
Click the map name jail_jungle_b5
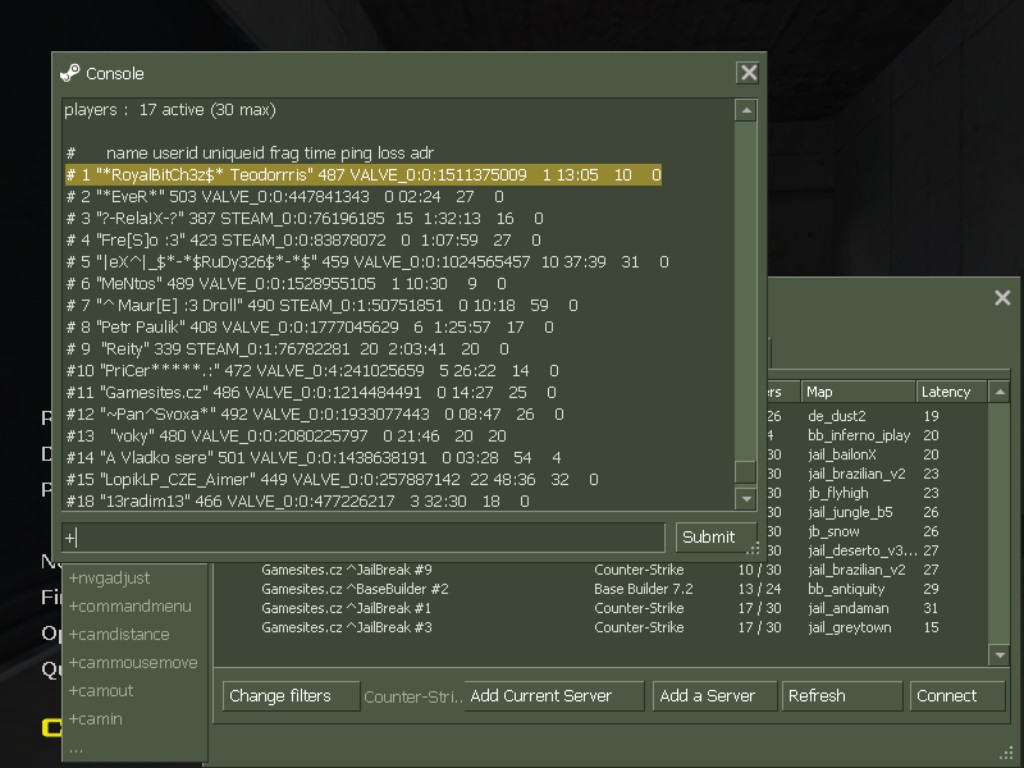(850, 512)
